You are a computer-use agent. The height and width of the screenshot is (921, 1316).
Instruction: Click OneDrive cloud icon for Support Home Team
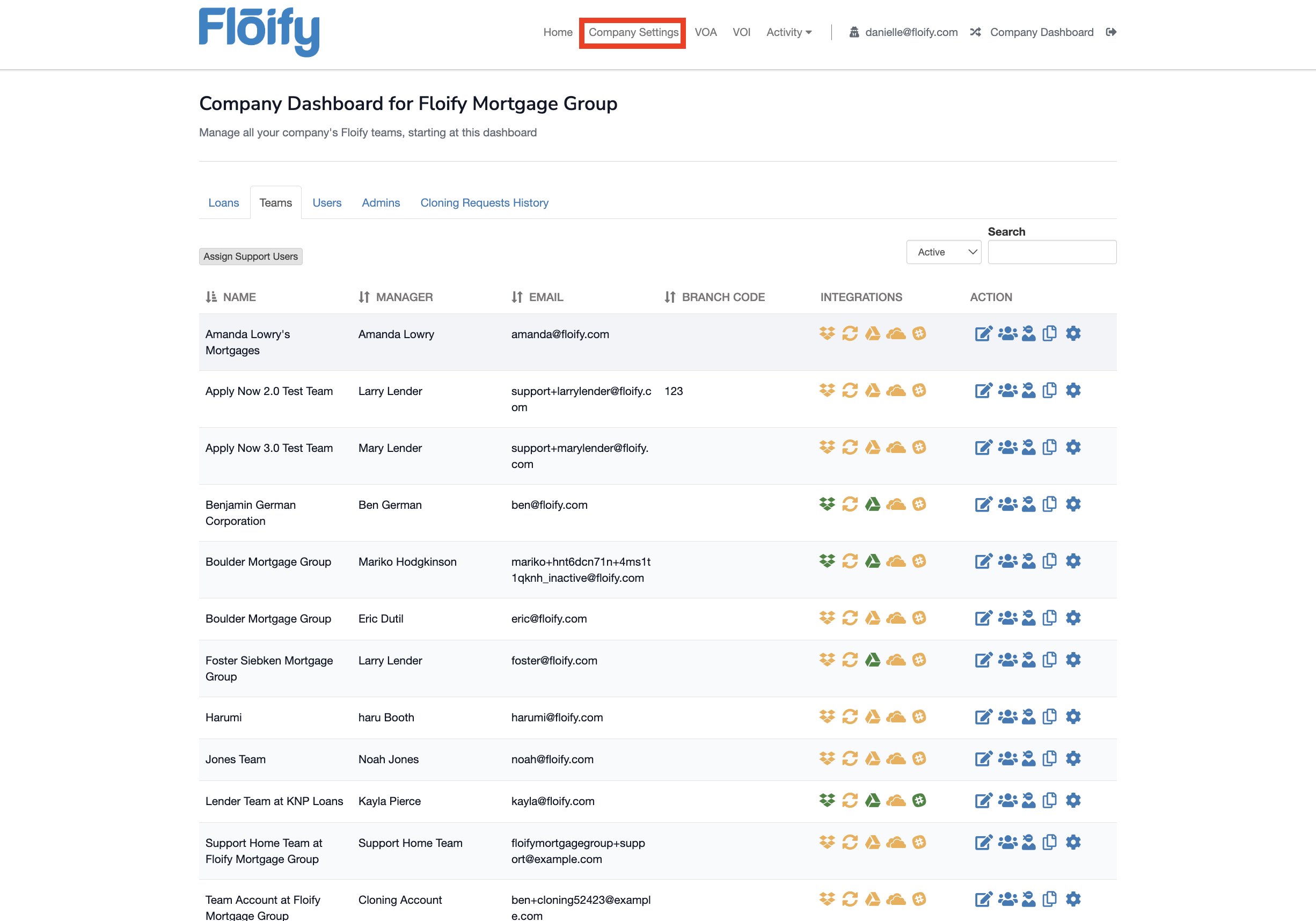[896, 843]
